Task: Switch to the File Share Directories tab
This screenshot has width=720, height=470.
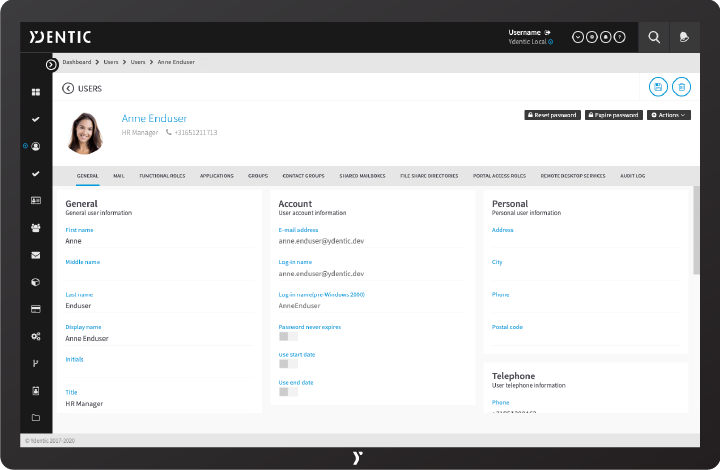Action: pos(429,176)
